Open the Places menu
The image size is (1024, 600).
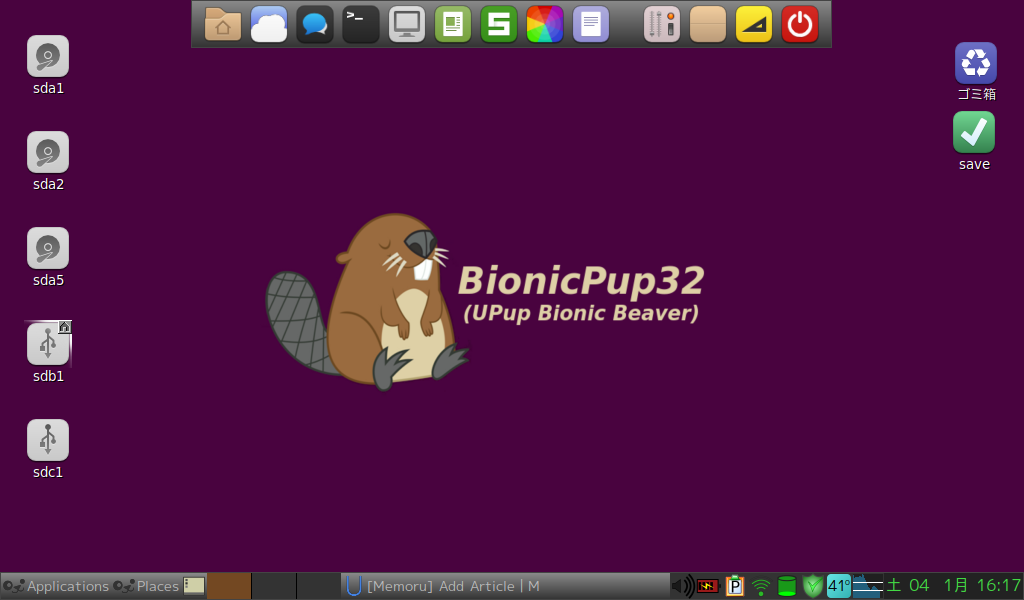tap(146, 586)
